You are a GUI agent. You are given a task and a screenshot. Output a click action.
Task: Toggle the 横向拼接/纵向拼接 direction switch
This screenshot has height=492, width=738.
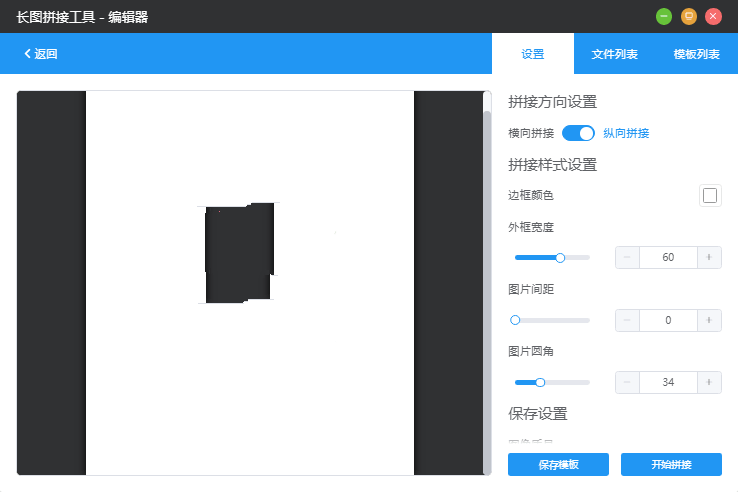[578, 133]
